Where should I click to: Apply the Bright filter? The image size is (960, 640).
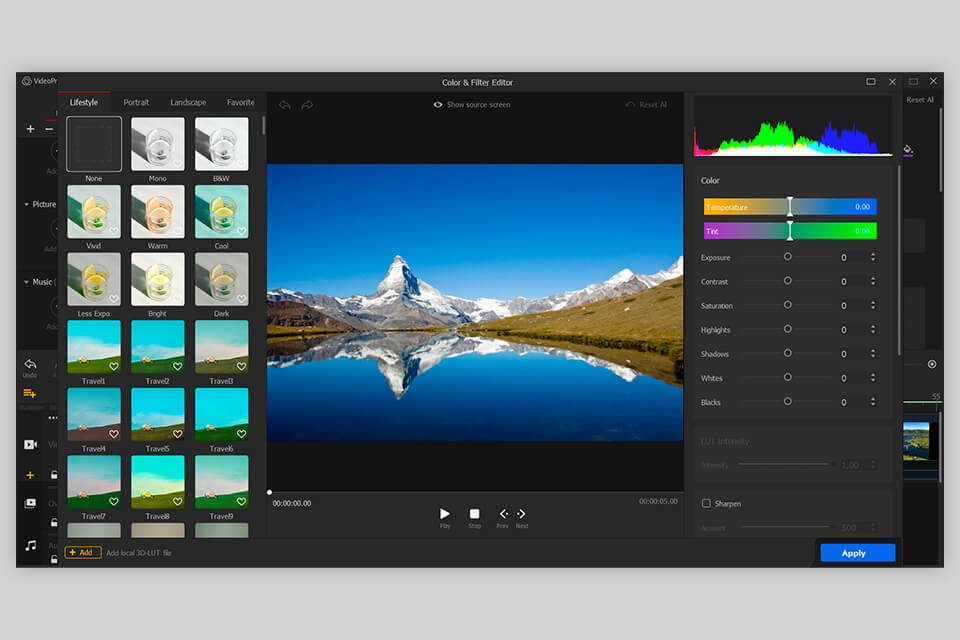click(157, 279)
